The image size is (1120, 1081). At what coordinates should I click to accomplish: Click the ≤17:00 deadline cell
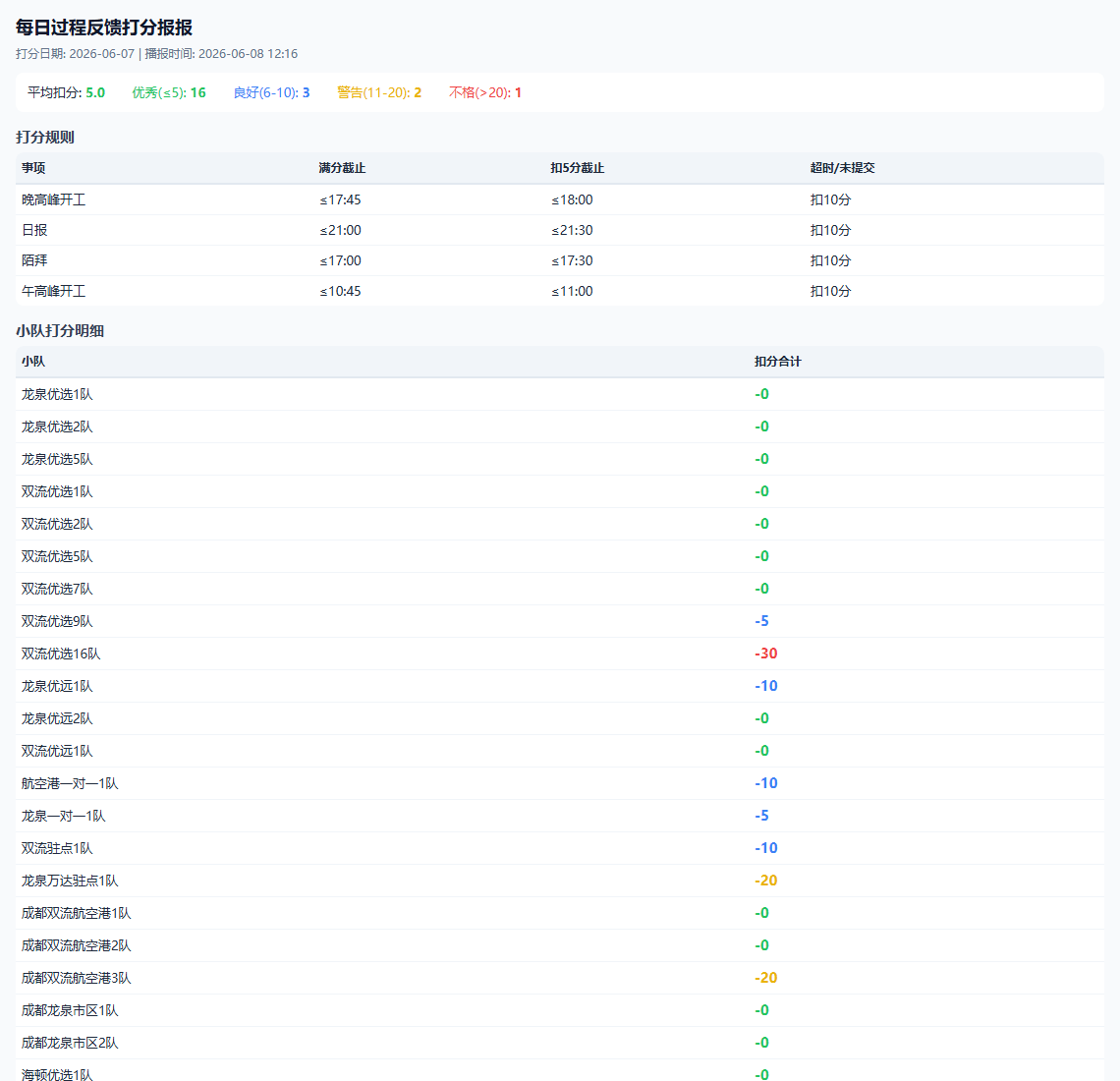340,260
